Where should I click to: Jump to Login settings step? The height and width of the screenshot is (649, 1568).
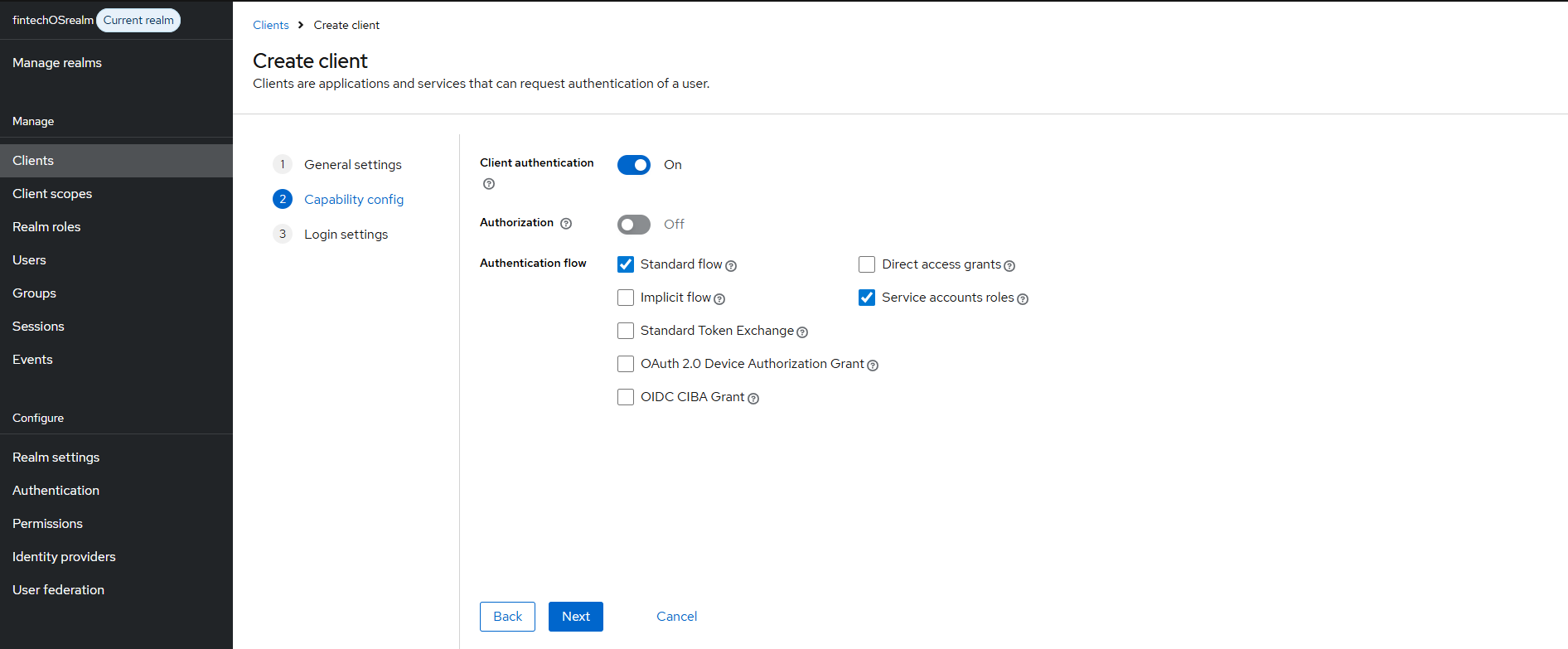point(346,235)
